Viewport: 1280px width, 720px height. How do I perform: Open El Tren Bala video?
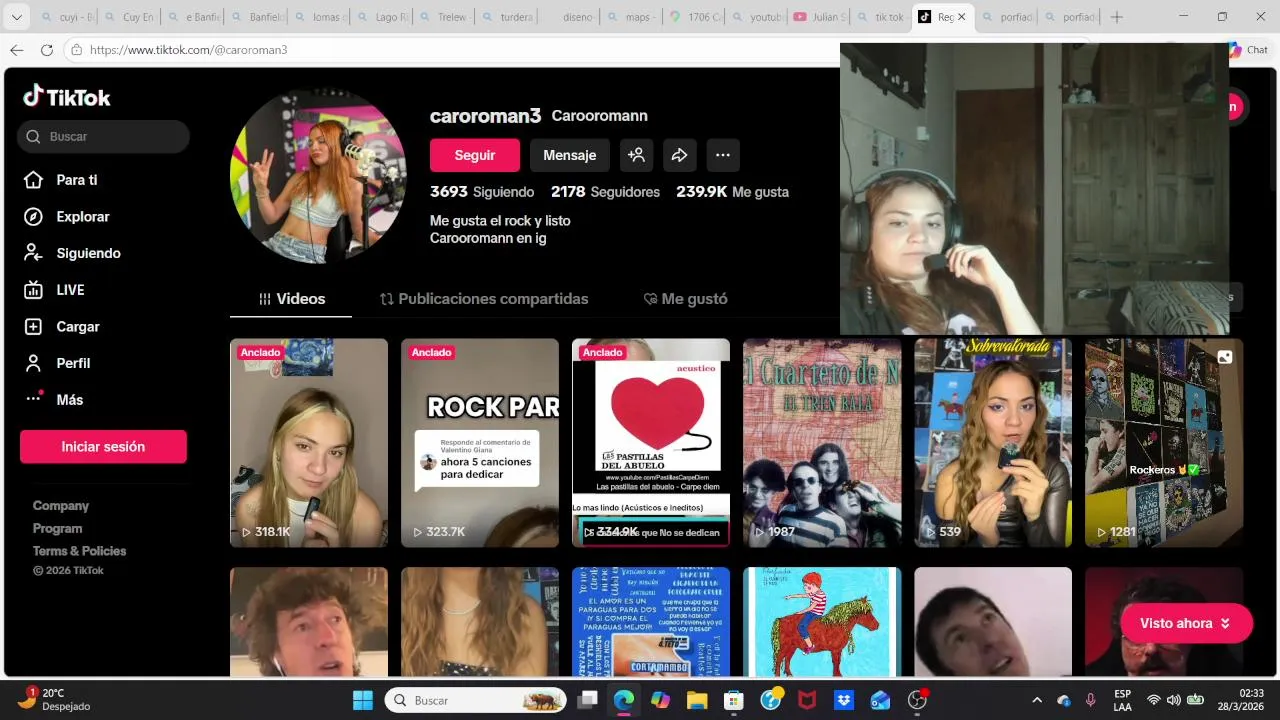[822, 443]
